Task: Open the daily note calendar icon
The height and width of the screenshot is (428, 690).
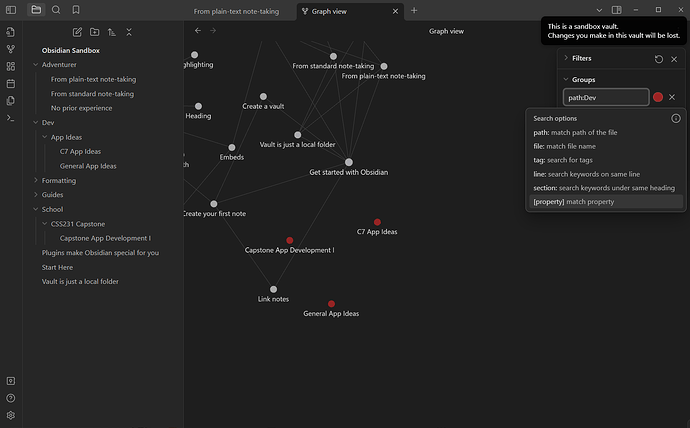Action: click(11, 83)
